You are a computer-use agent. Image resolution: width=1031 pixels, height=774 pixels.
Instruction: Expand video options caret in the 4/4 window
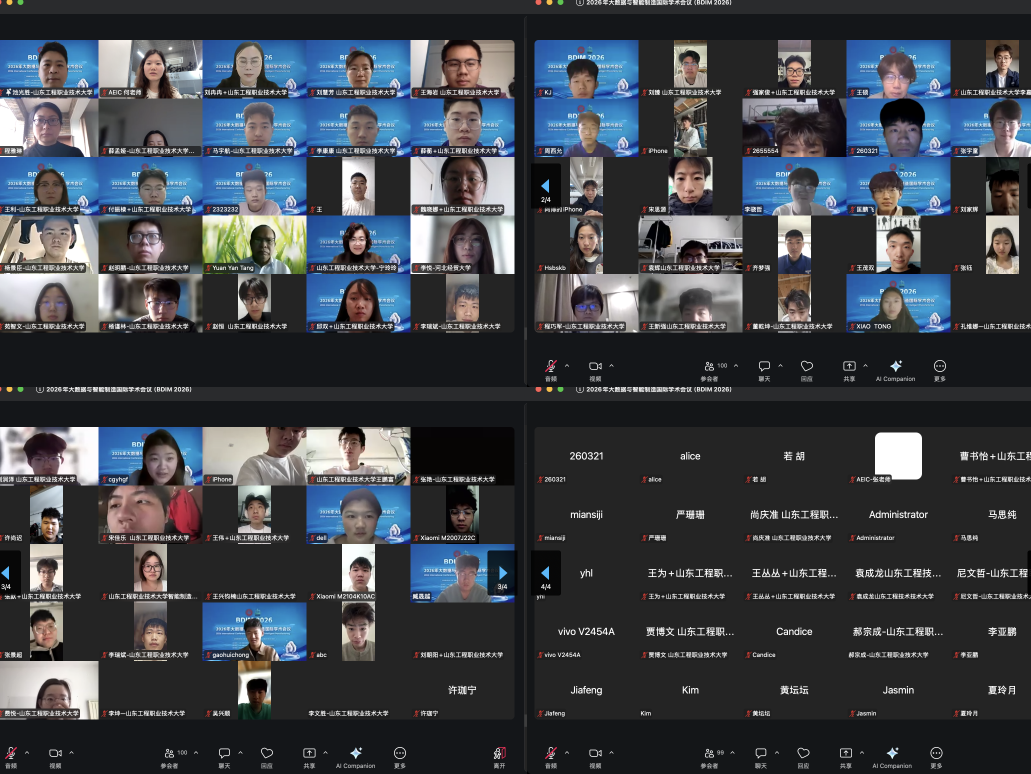611,753
